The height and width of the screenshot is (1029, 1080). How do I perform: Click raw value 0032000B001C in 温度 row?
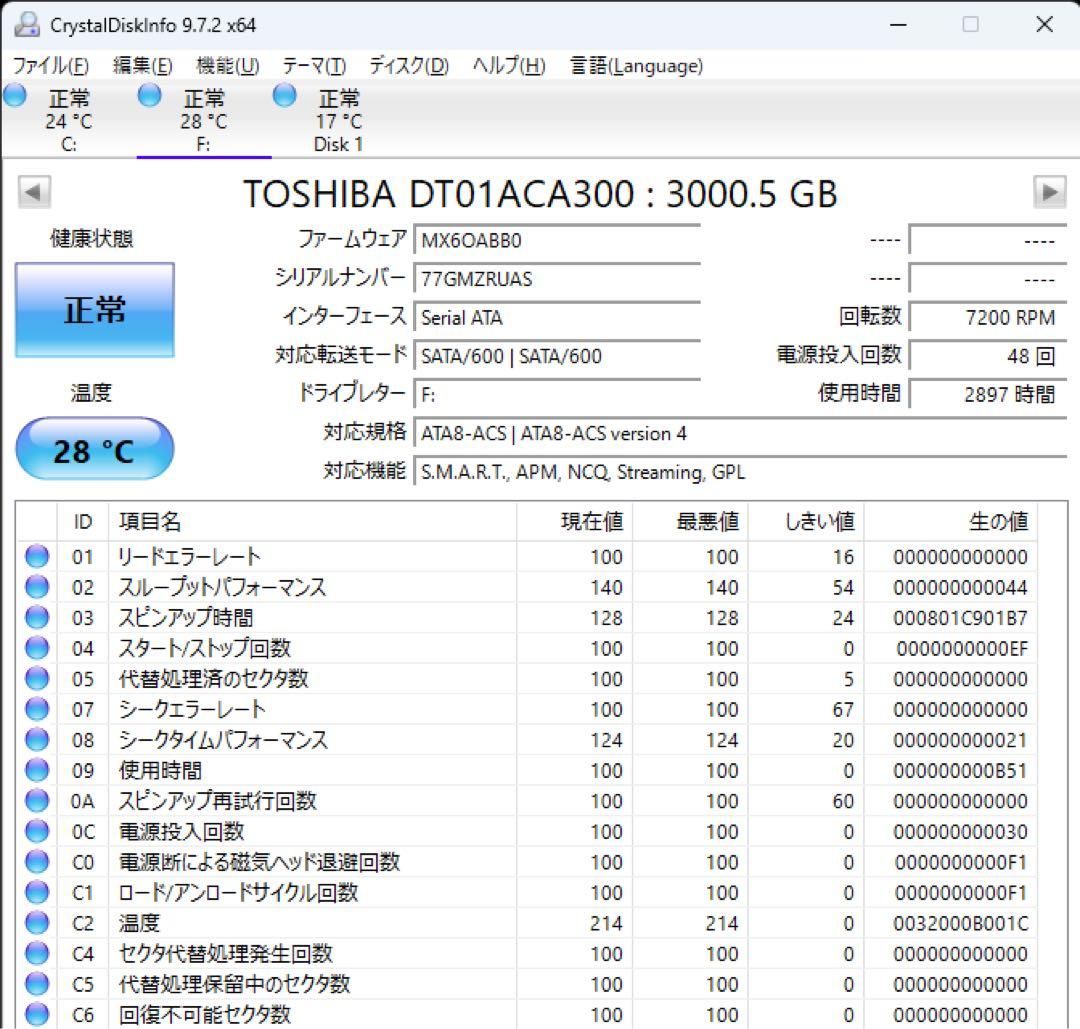tap(960, 924)
